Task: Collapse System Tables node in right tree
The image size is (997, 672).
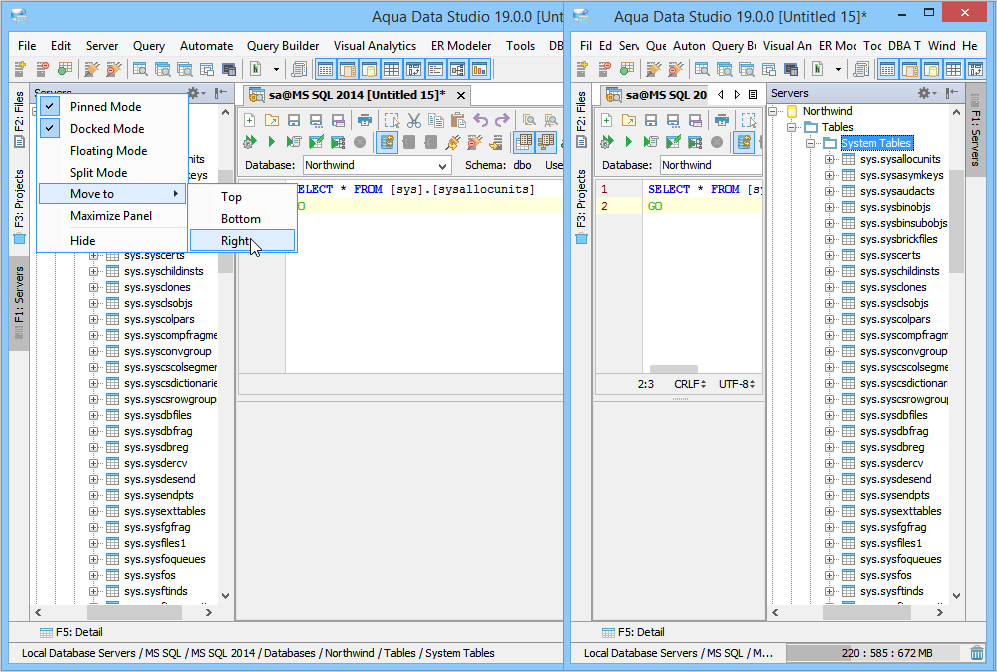Action: [x=811, y=143]
